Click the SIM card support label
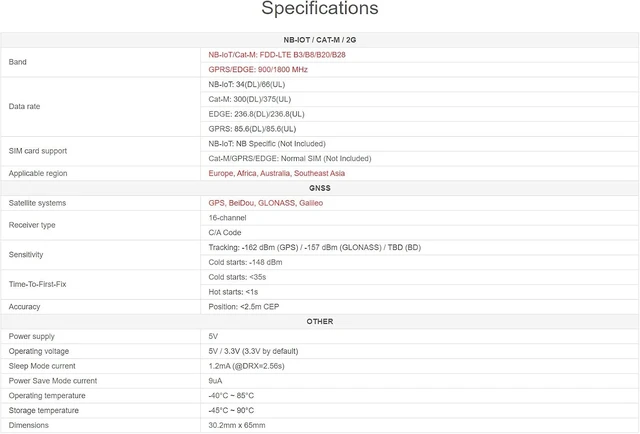640x434 pixels. pos(38,151)
